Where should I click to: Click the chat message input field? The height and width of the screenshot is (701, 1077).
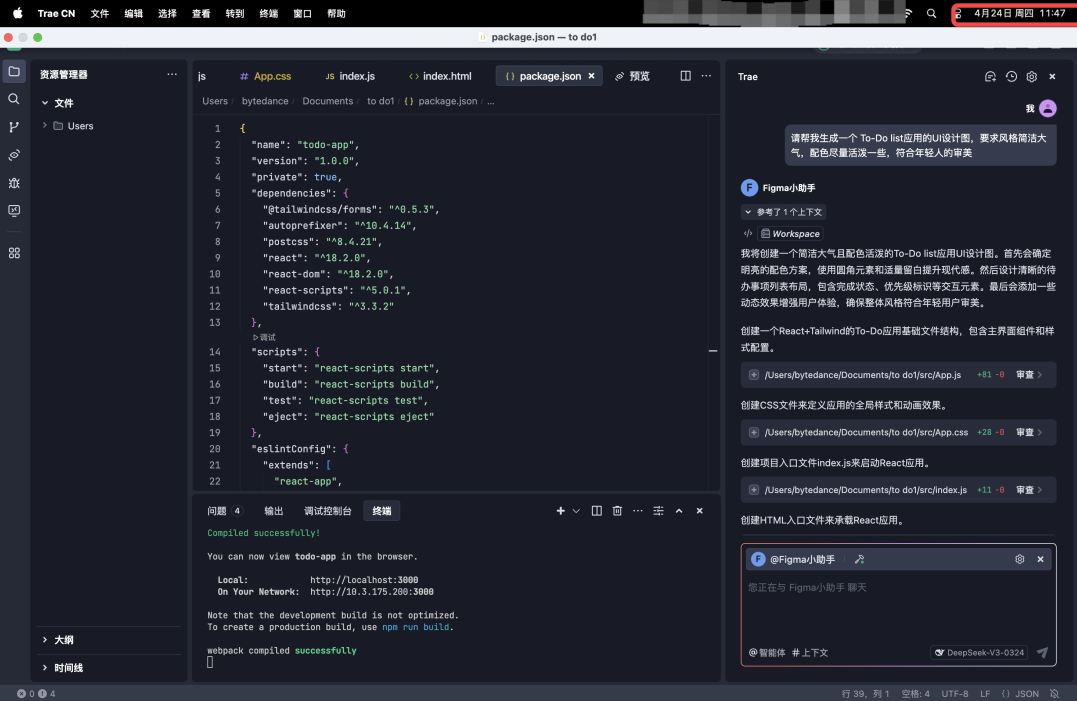(x=897, y=605)
